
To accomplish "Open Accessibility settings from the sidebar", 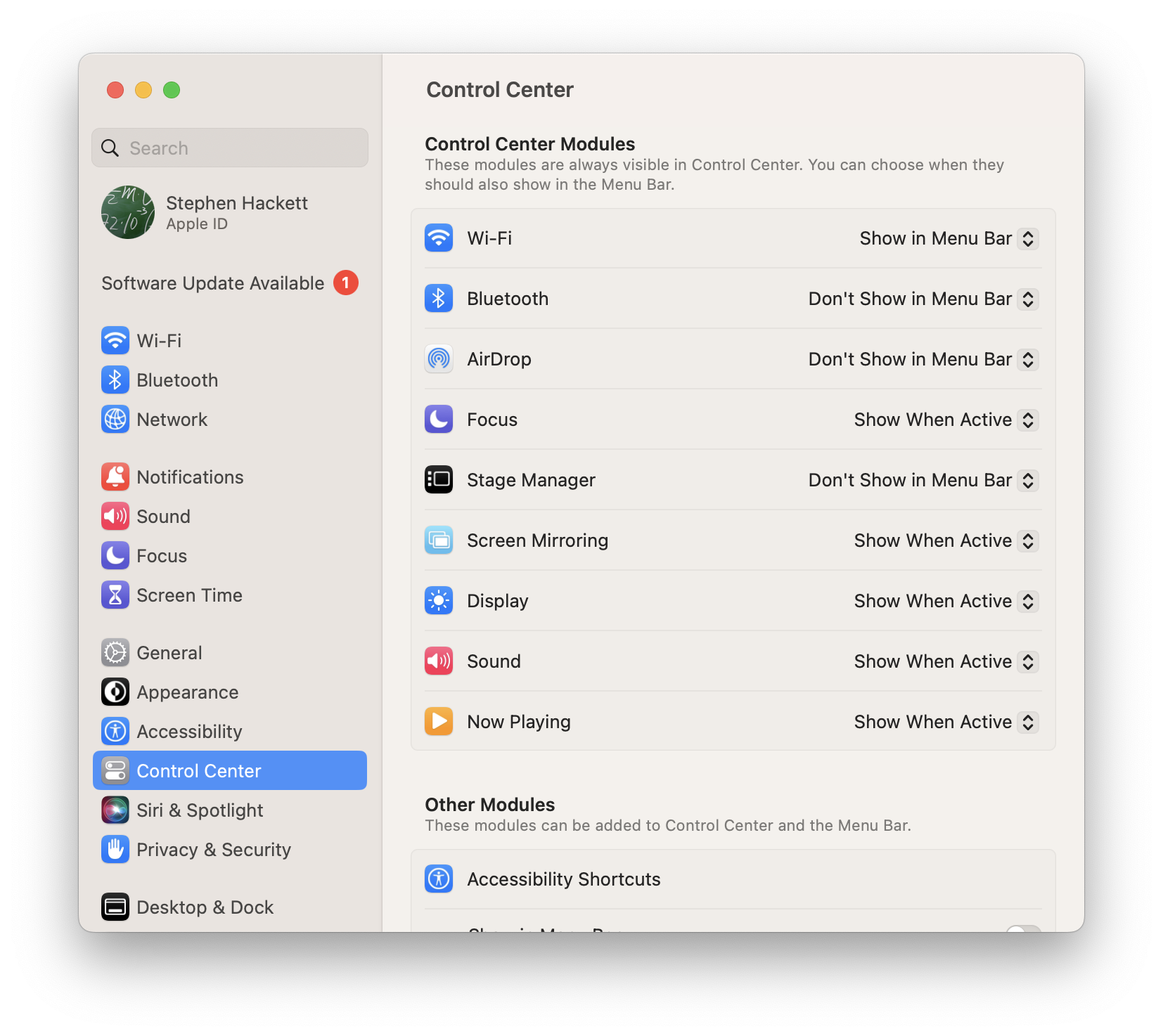I will click(x=188, y=732).
